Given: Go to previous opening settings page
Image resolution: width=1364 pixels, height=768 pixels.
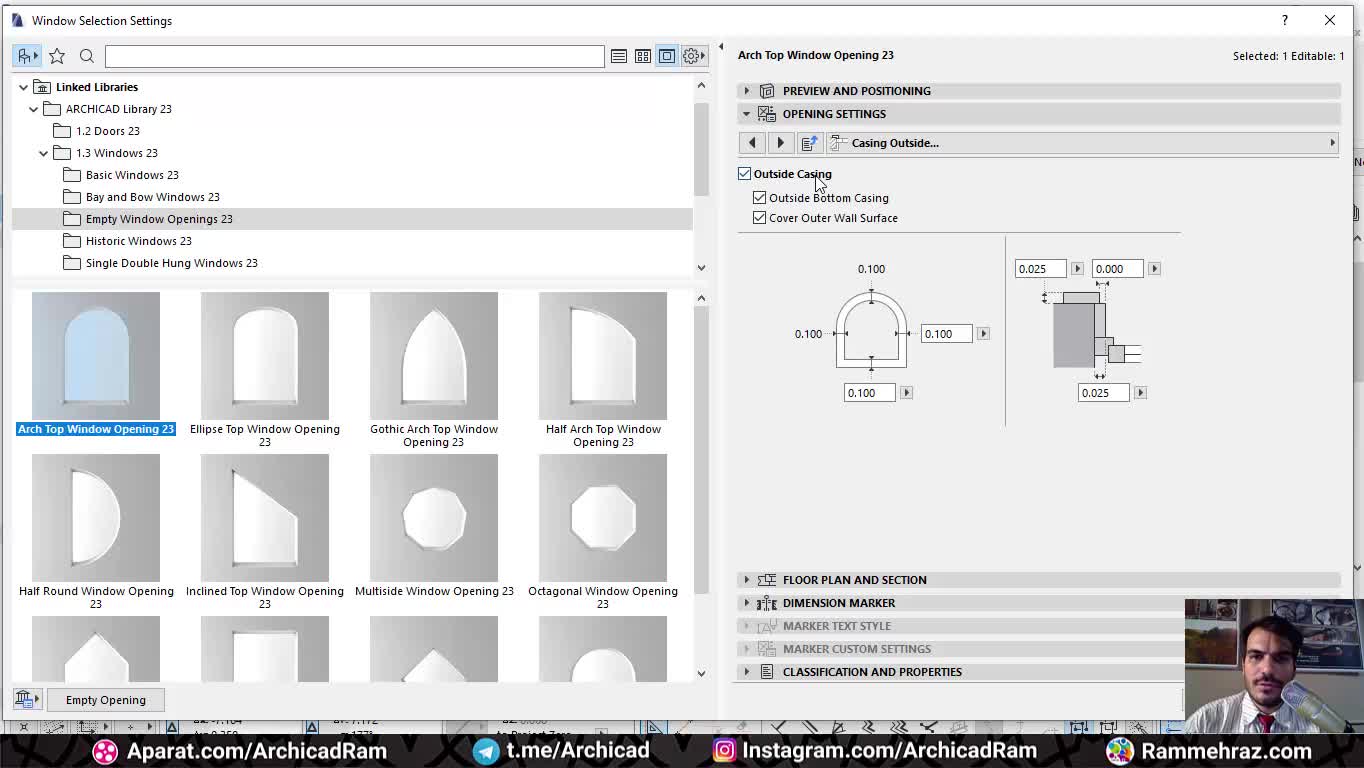Looking at the screenshot, I should point(753,143).
